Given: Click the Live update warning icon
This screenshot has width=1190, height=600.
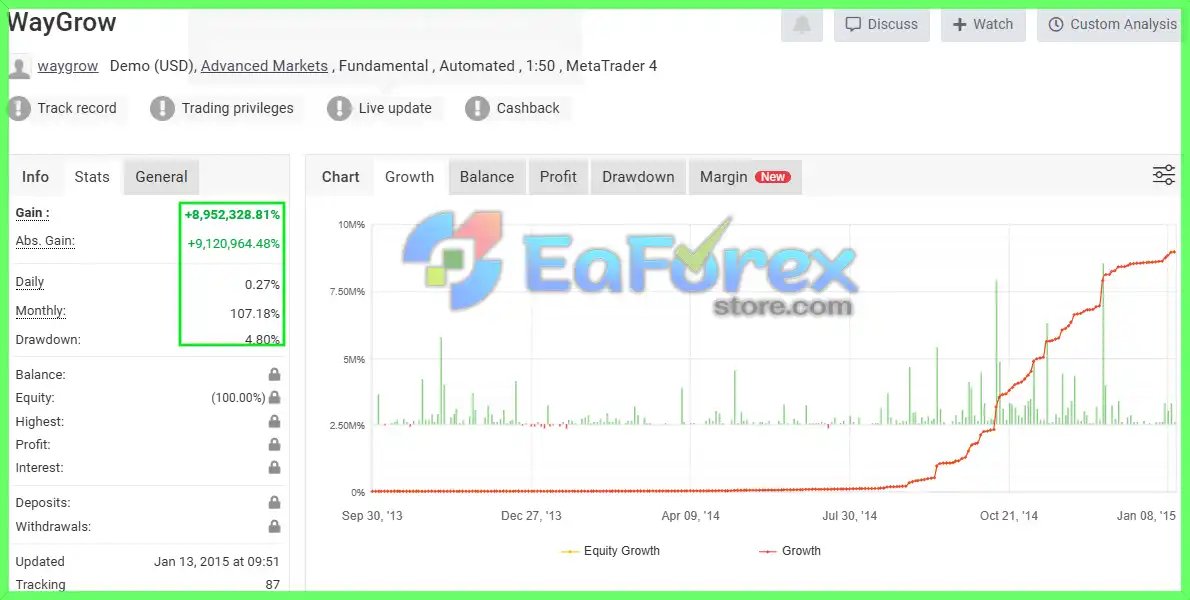Looking at the screenshot, I should (339, 108).
